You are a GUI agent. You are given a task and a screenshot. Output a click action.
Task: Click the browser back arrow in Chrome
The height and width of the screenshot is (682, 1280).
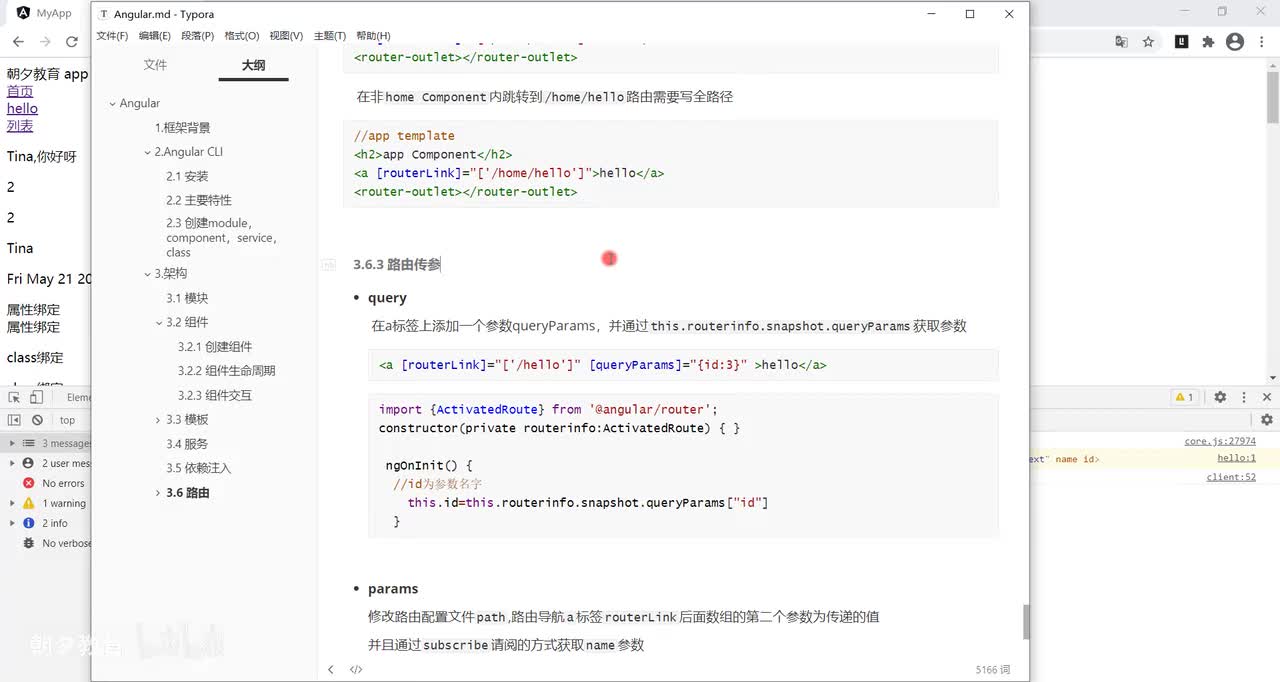tap(18, 42)
